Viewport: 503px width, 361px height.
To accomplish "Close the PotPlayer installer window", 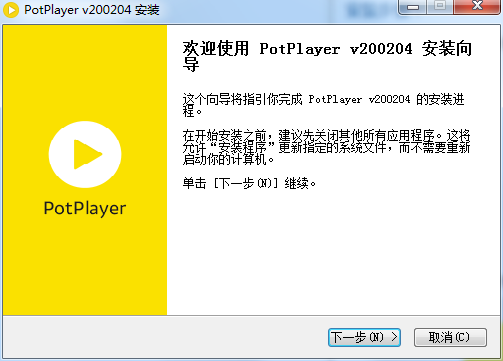I will (477, 7).
